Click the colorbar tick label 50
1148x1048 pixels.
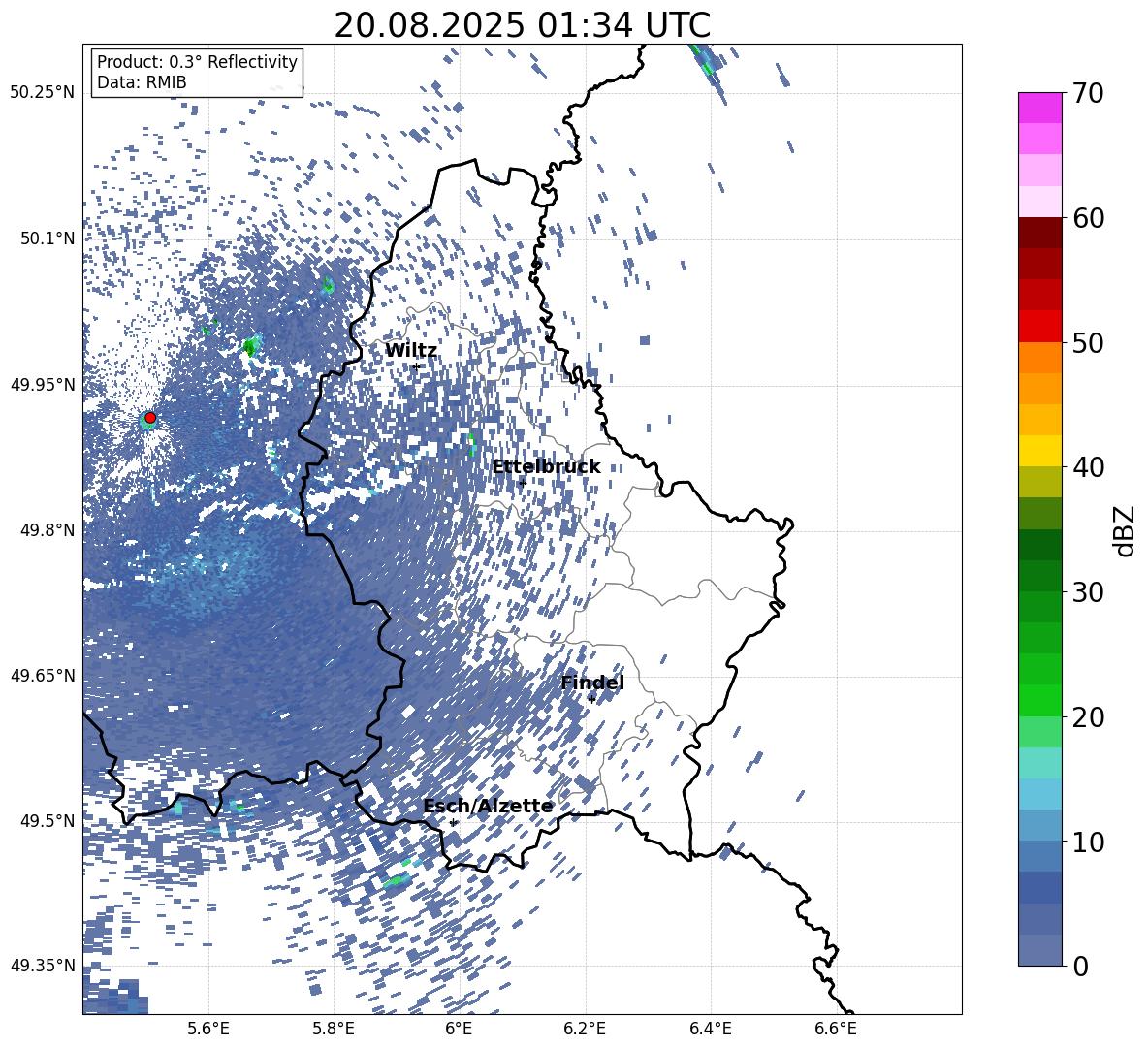point(1087,342)
